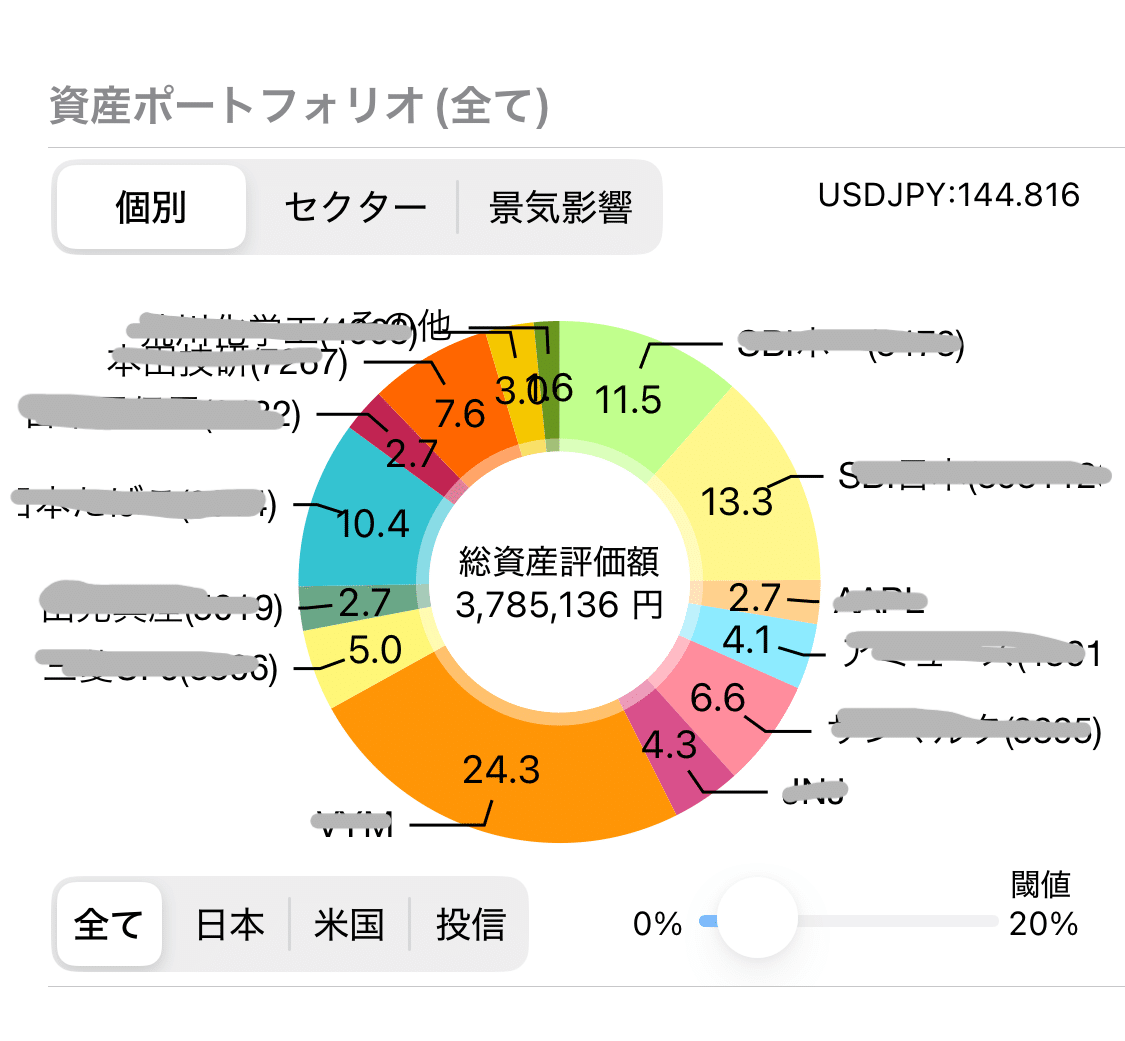Filter portfolio to 日本 holdings

[x=228, y=924]
